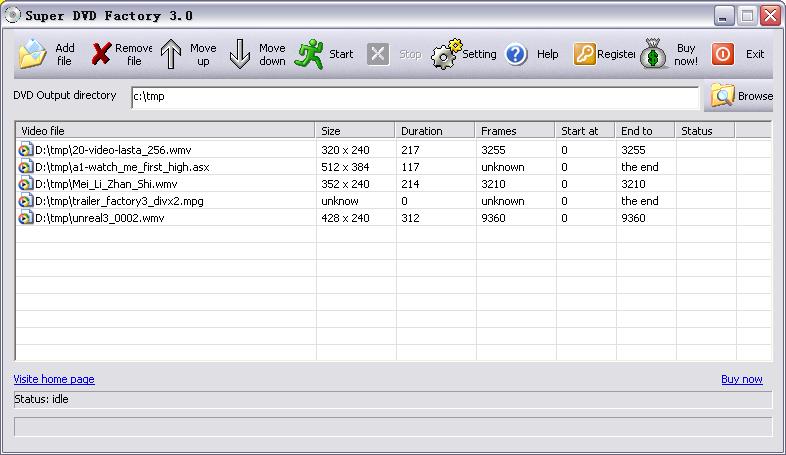
Task: Click the Video file column header
Action: click(x=166, y=131)
